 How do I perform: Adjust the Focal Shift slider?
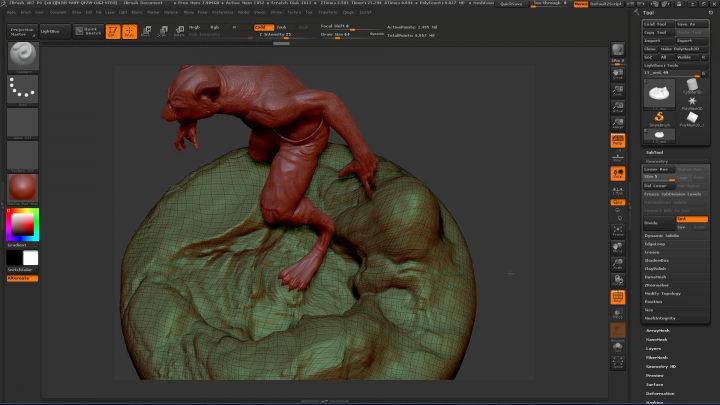[352, 27]
